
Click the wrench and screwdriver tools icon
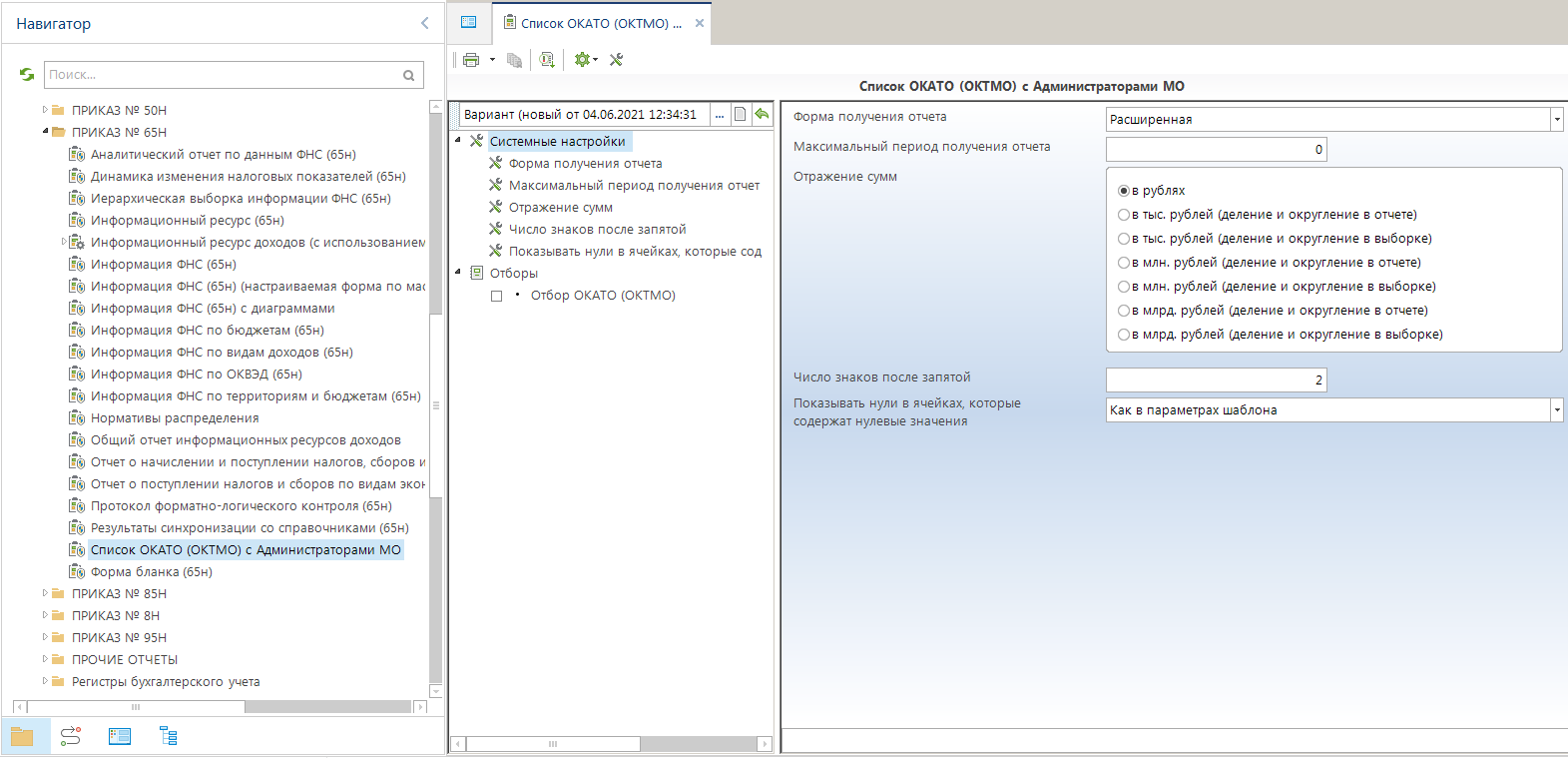coord(616,60)
